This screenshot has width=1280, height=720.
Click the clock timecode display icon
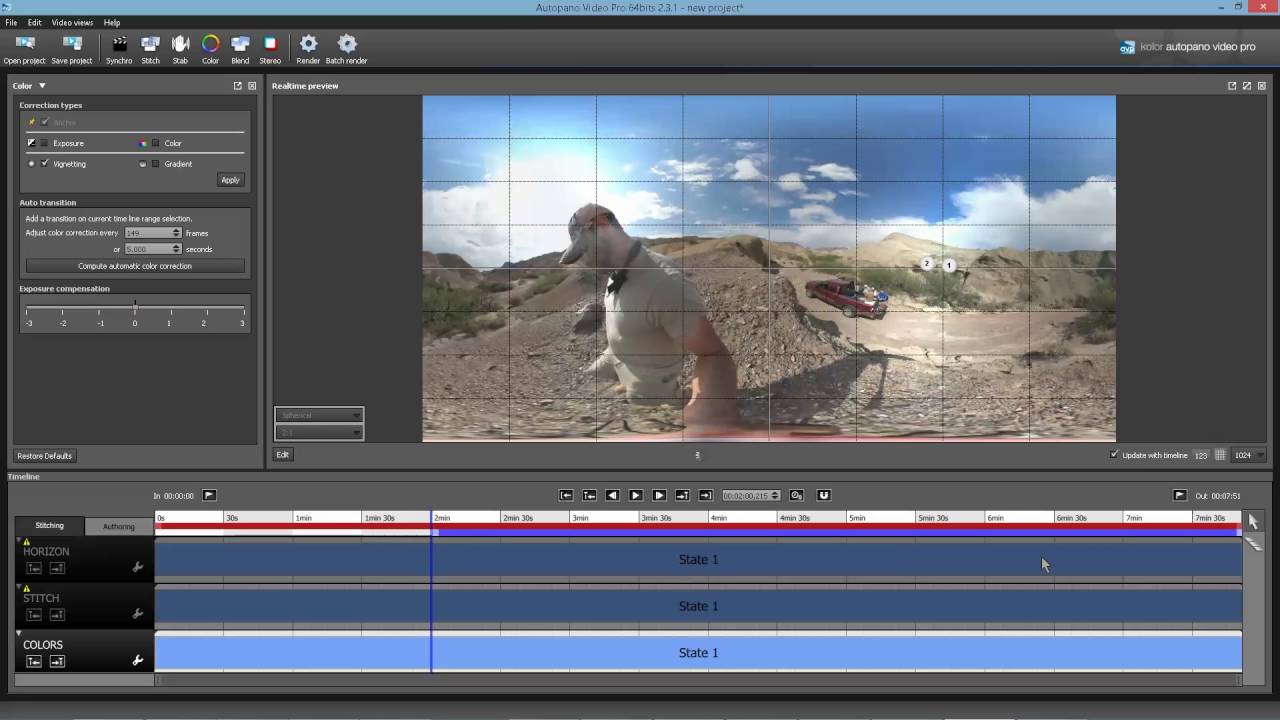click(796, 495)
